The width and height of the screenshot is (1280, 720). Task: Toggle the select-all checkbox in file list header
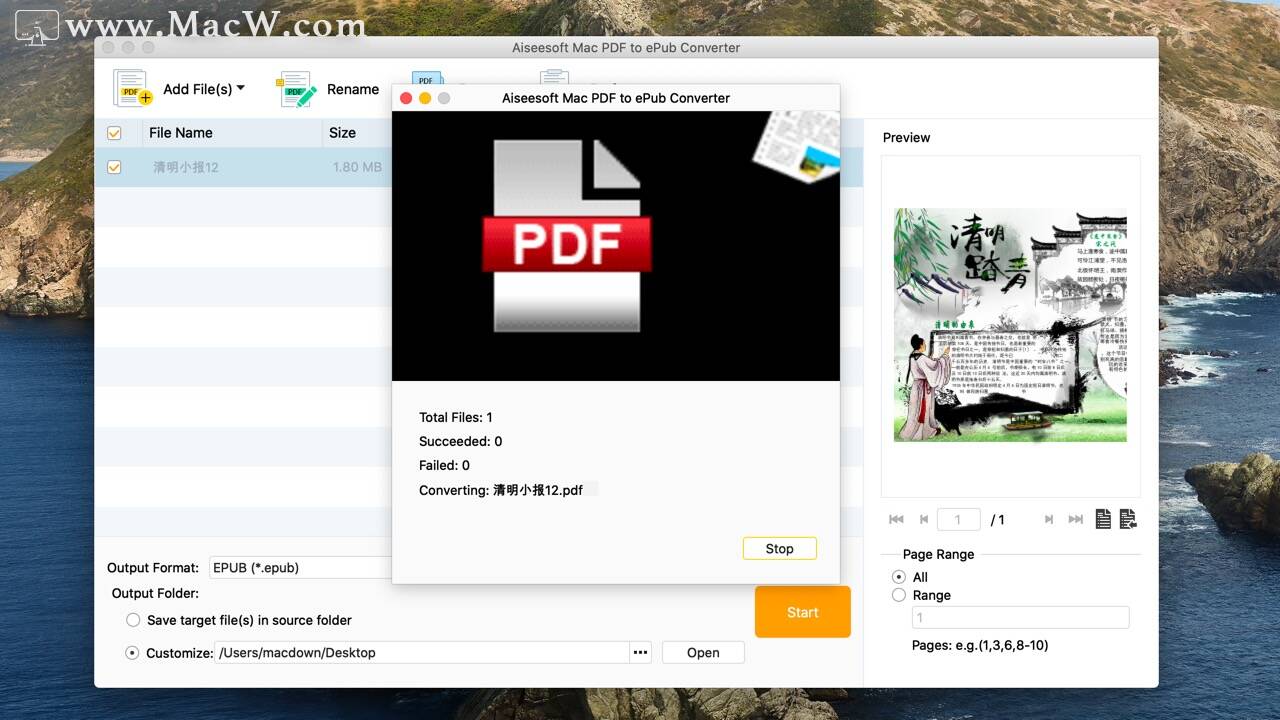[x=114, y=132]
